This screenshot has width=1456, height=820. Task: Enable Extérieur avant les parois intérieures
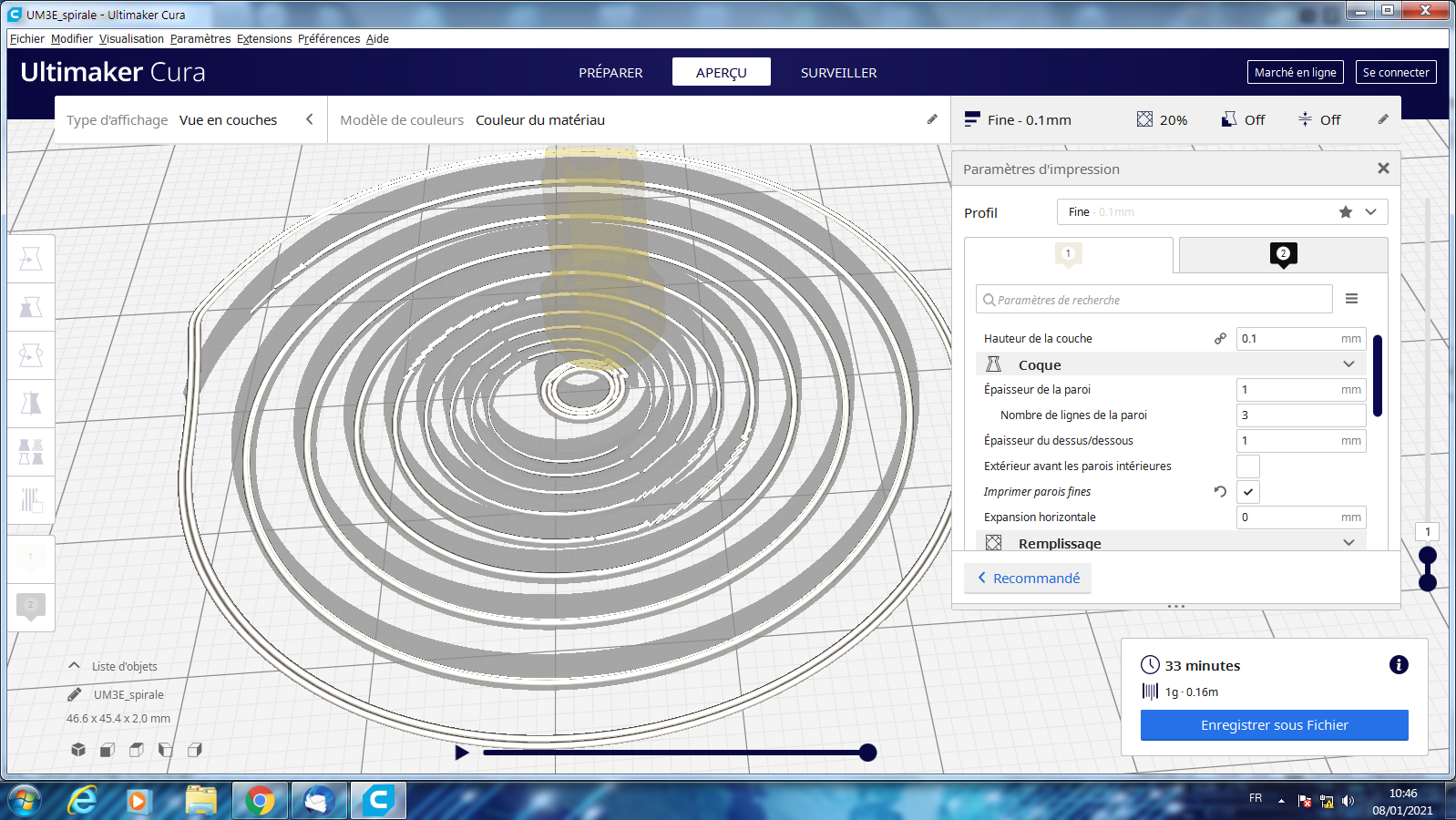1248,466
